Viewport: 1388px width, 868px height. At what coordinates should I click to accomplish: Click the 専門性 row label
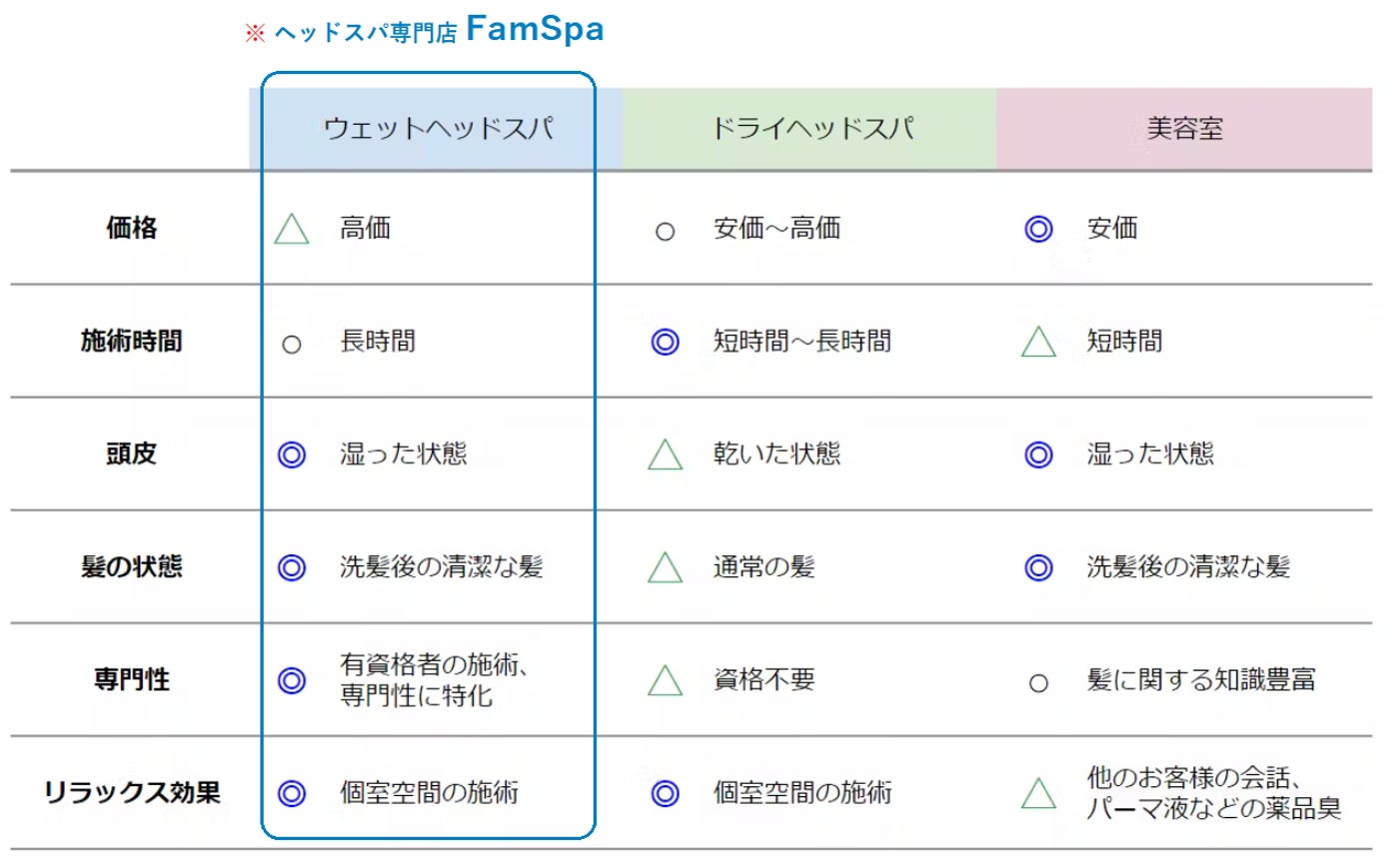tap(131, 680)
